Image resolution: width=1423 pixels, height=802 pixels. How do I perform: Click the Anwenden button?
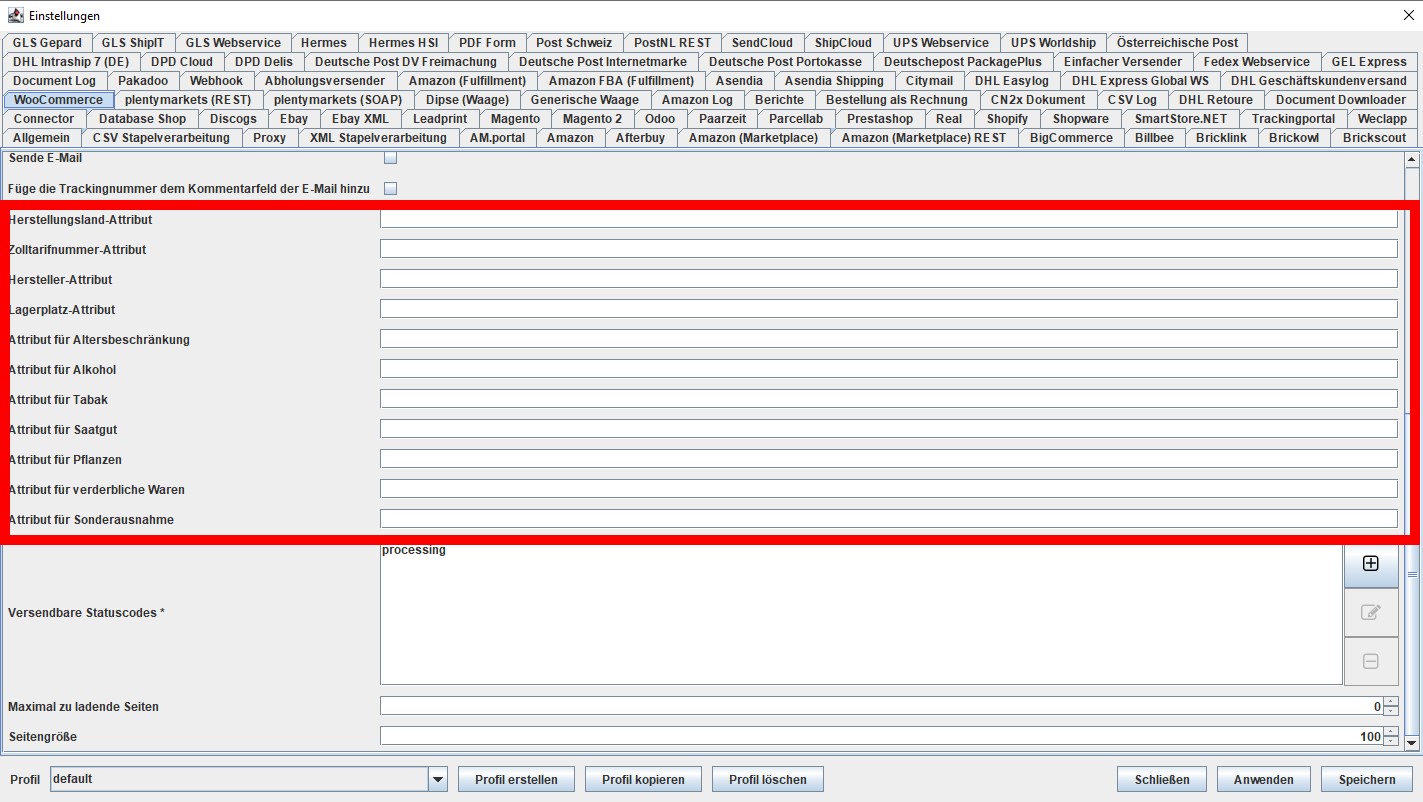click(1264, 780)
